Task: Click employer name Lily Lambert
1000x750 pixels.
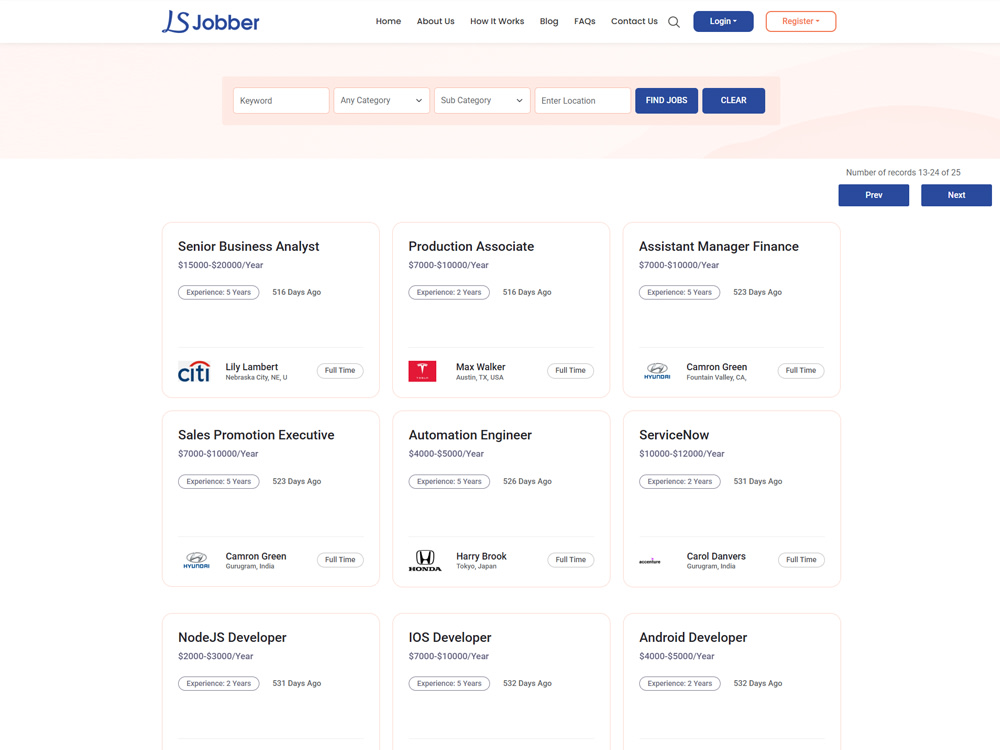Action: [x=251, y=367]
